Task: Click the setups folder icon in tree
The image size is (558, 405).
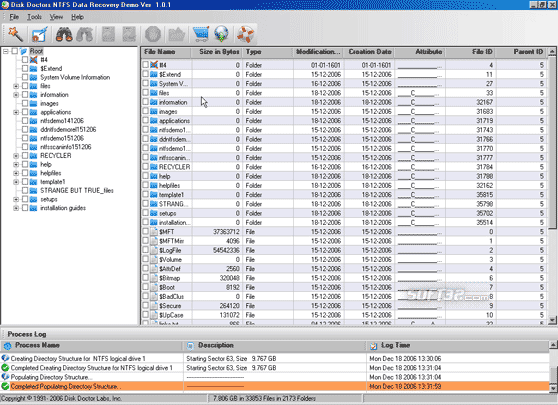Action: [33, 199]
